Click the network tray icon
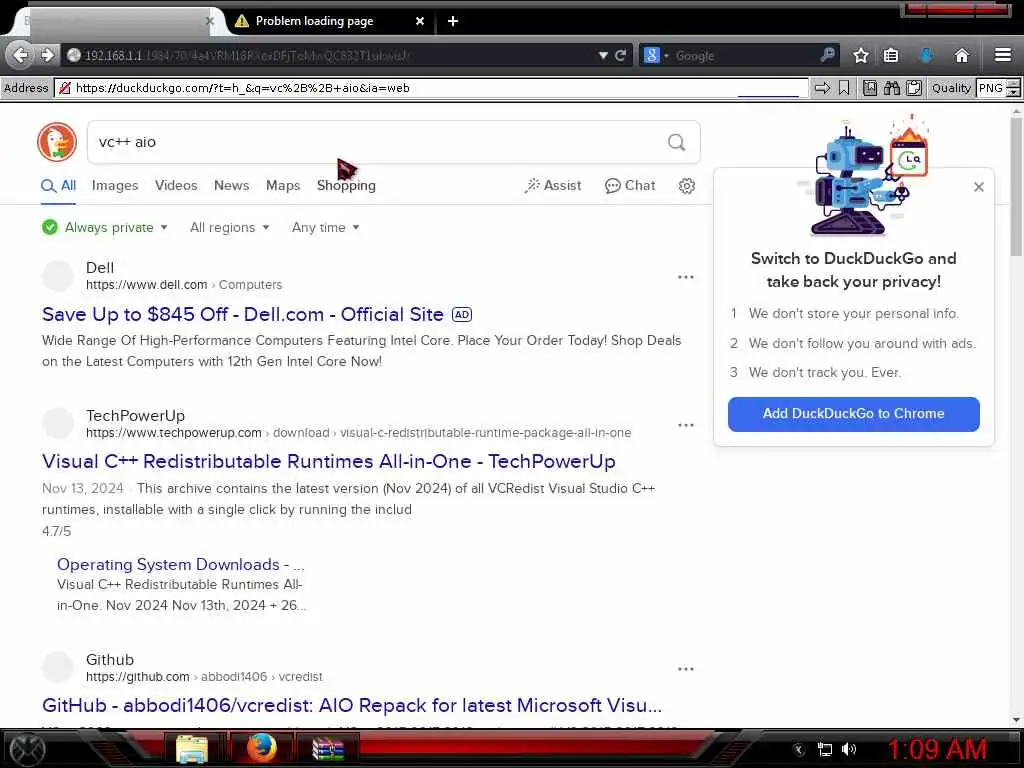Screen dimensions: 1024x768 825,750
